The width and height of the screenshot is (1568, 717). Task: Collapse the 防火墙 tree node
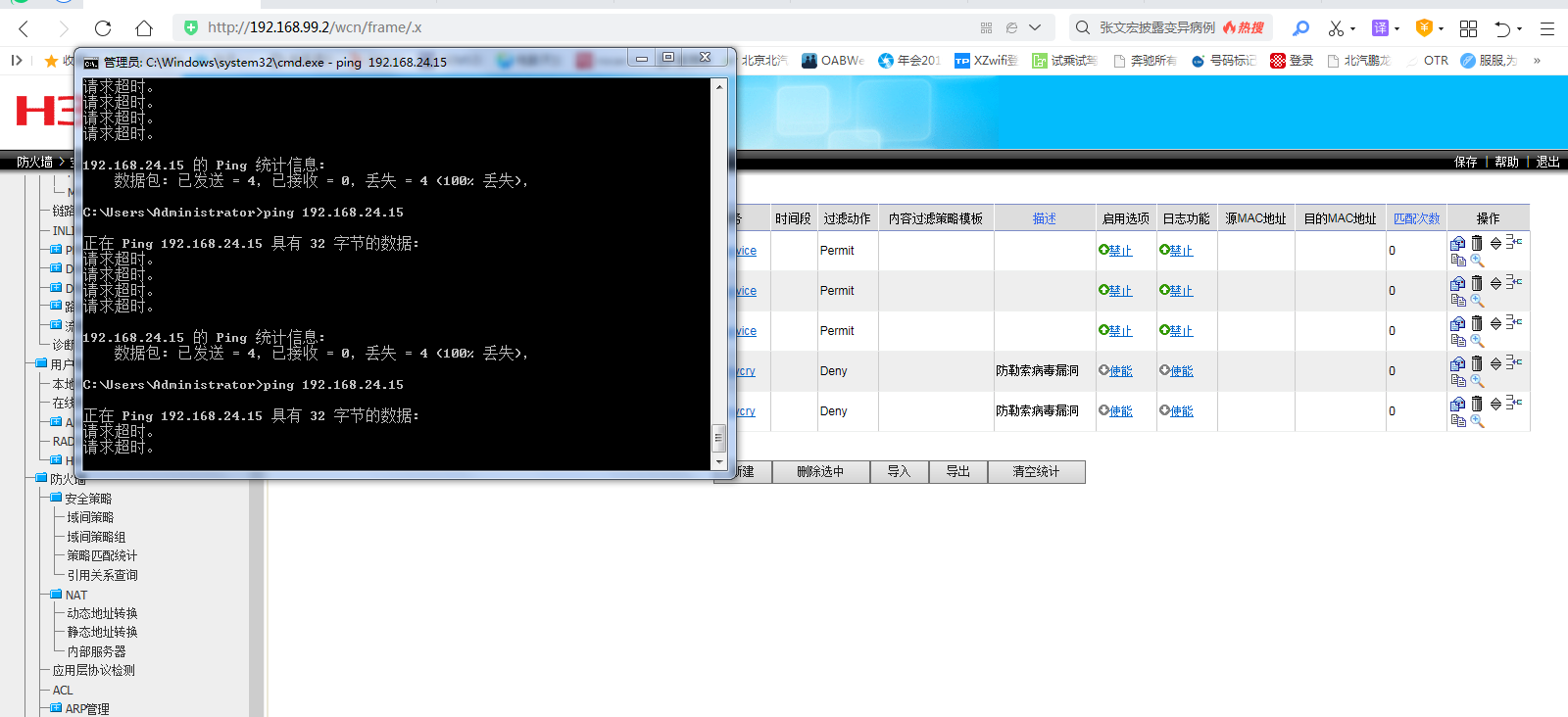click(41, 479)
